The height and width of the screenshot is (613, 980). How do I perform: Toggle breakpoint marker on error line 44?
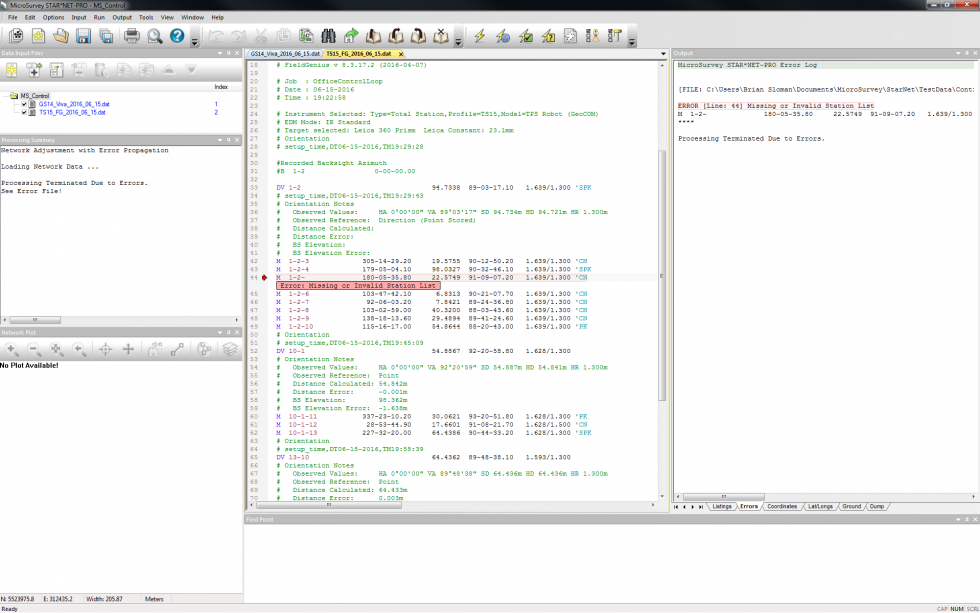tap(265, 276)
